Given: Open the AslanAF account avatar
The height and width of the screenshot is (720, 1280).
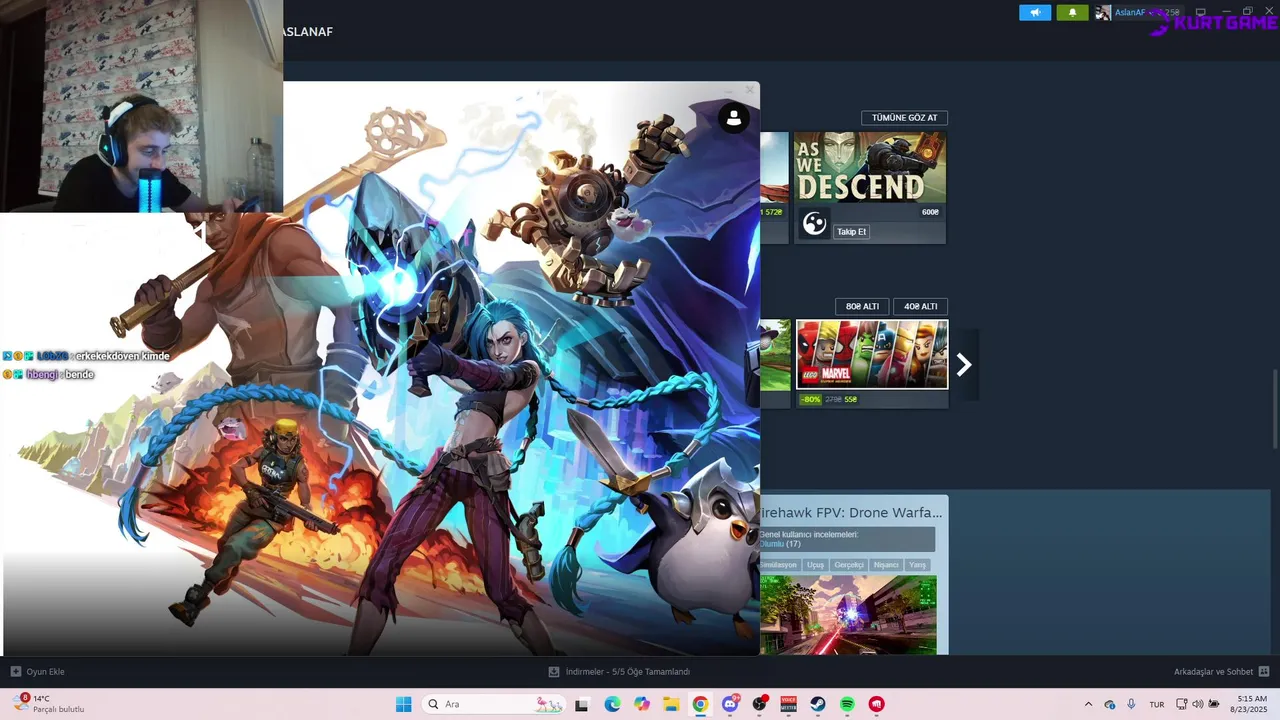Looking at the screenshot, I should point(1103,12).
